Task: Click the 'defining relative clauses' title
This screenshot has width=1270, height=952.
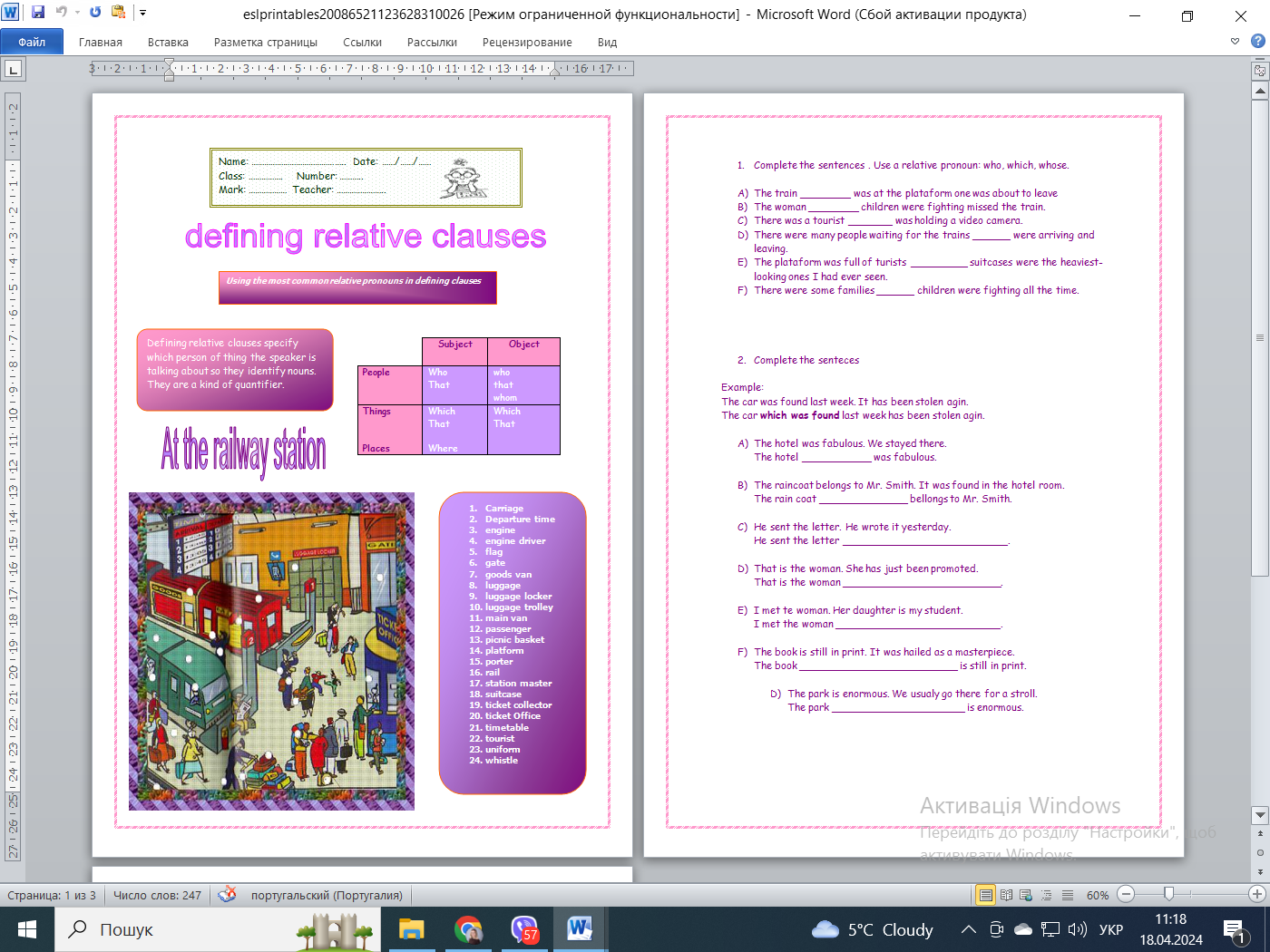Action: (x=366, y=237)
